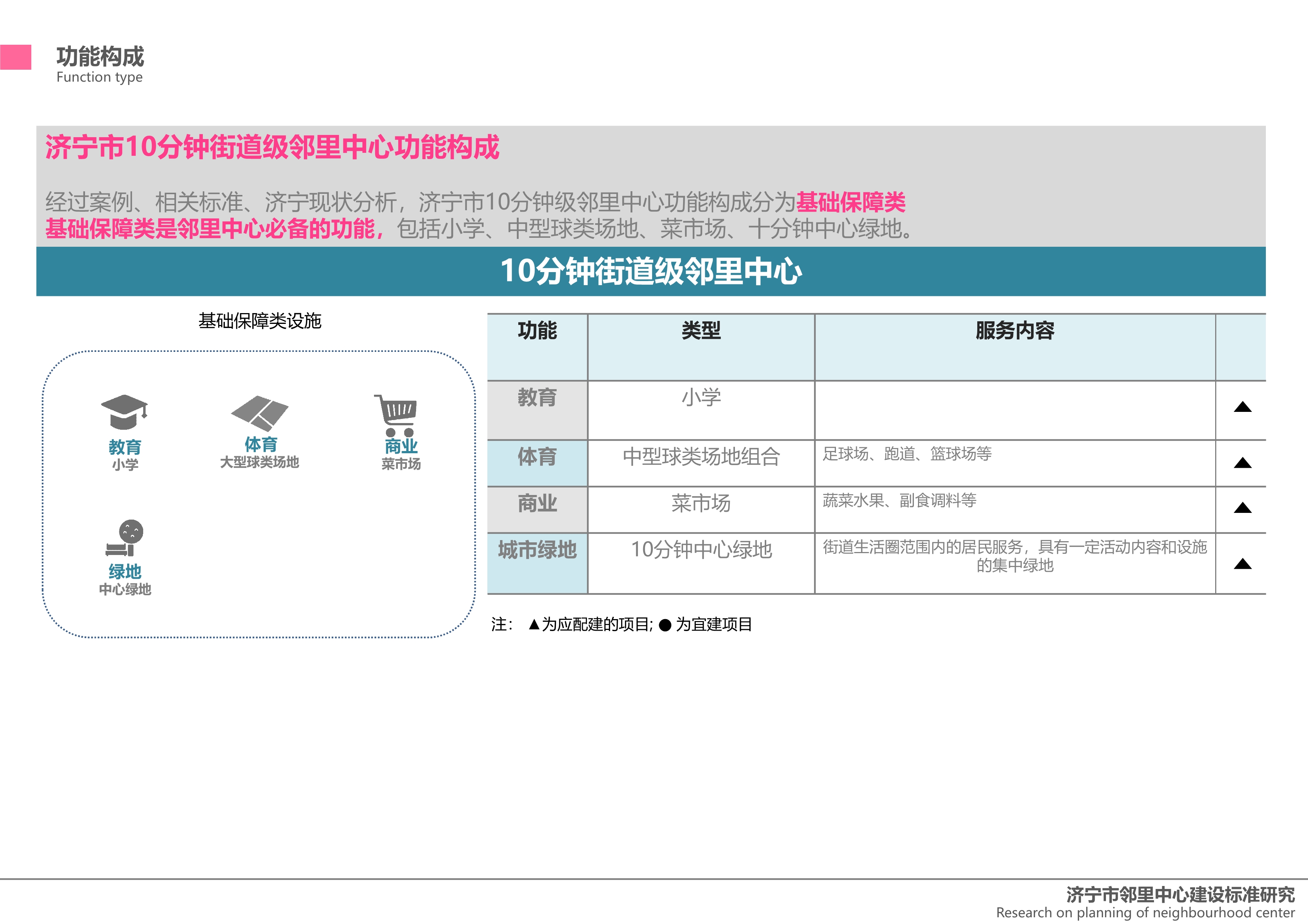This screenshot has width=1308, height=924.
Task: Click the teal banner 10分钟街道级邻里中心
Action: 651,271
